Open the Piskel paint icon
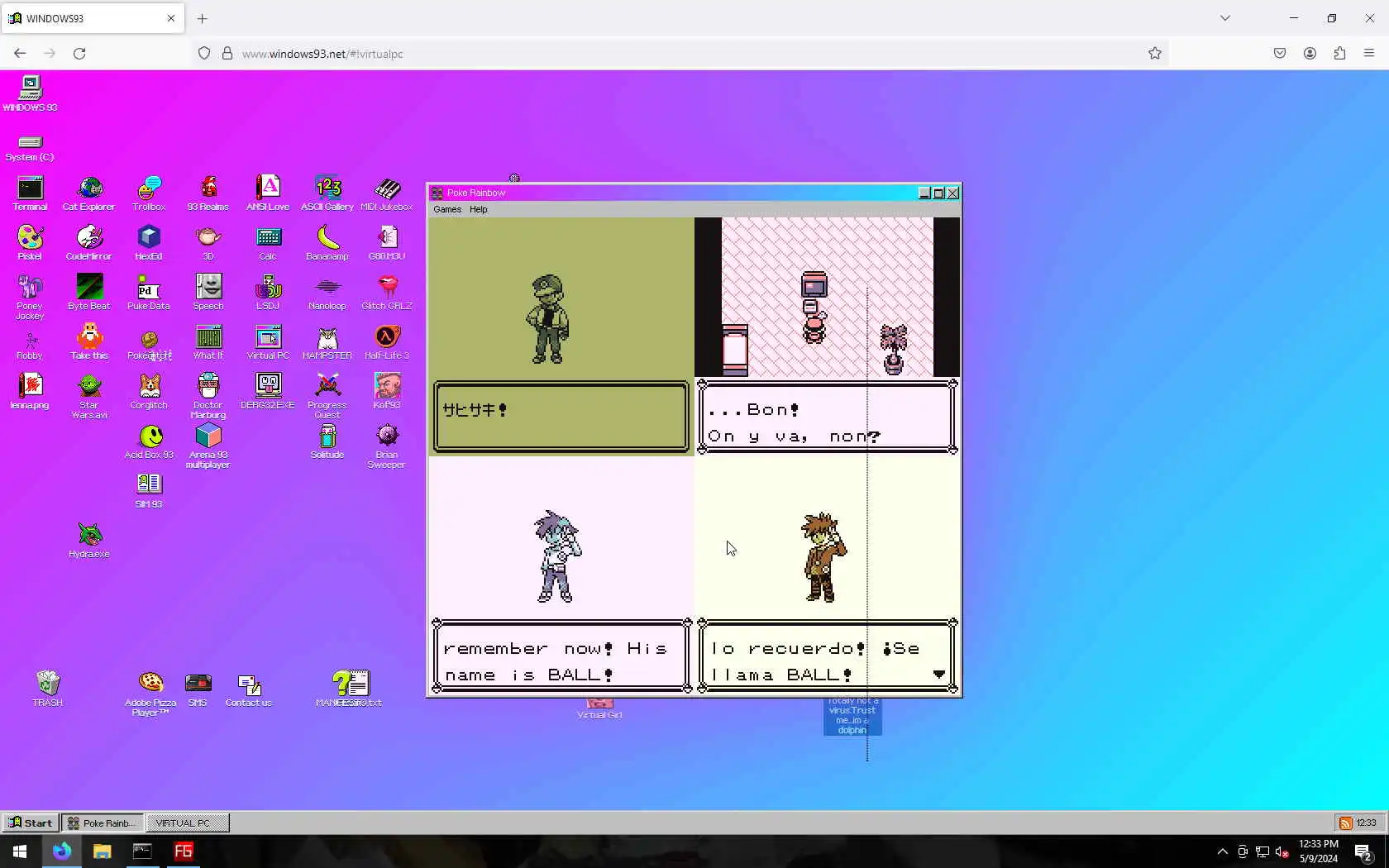This screenshot has width=1389, height=868. [x=30, y=244]
